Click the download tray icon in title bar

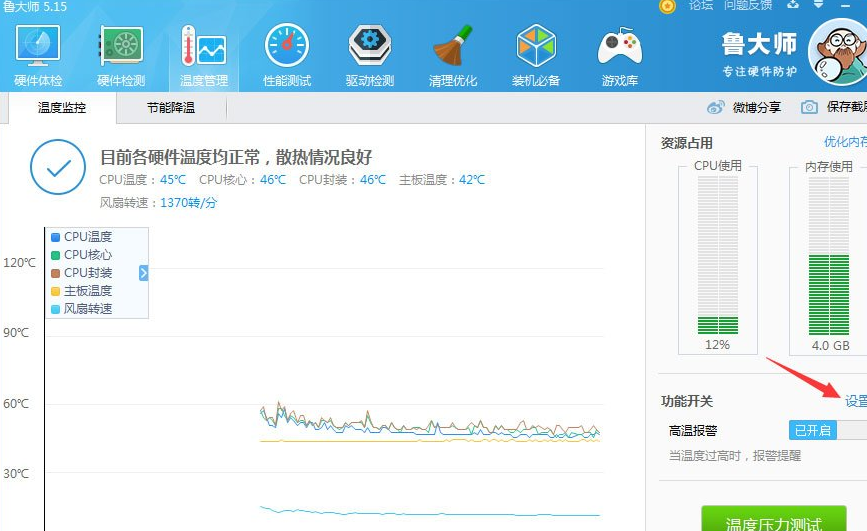[793, 4]
